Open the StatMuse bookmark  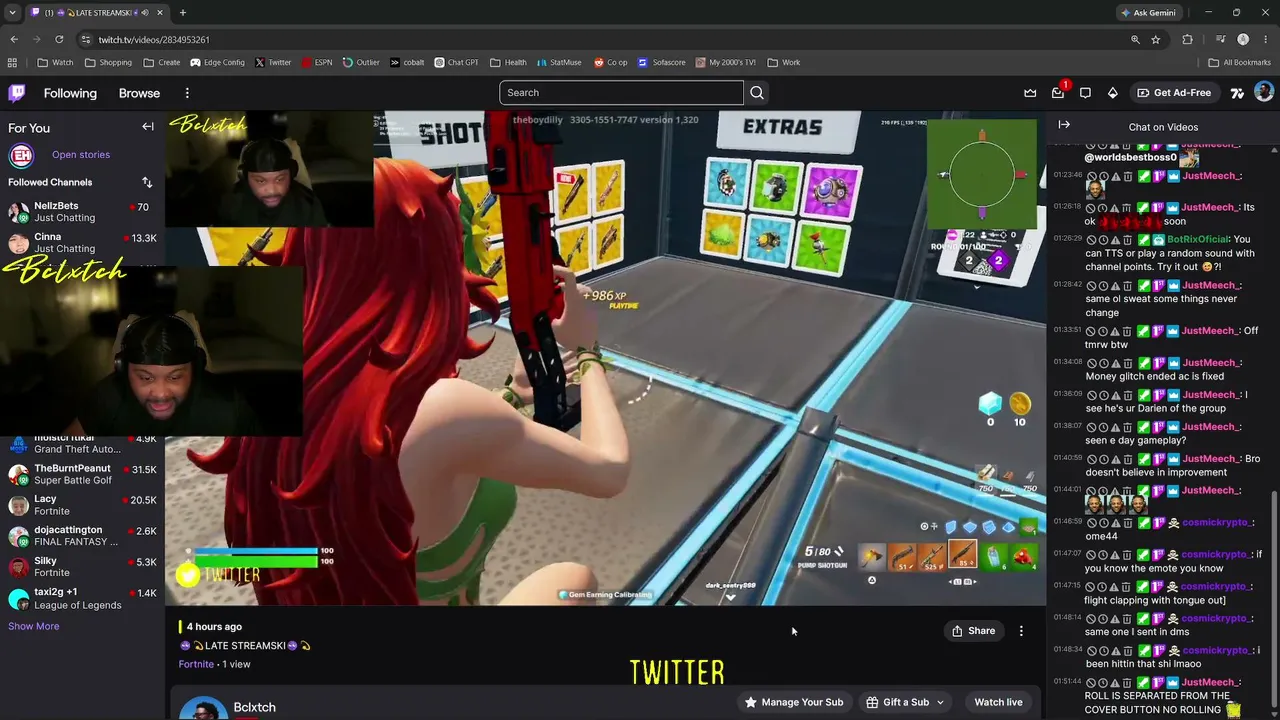pos(558,62)
